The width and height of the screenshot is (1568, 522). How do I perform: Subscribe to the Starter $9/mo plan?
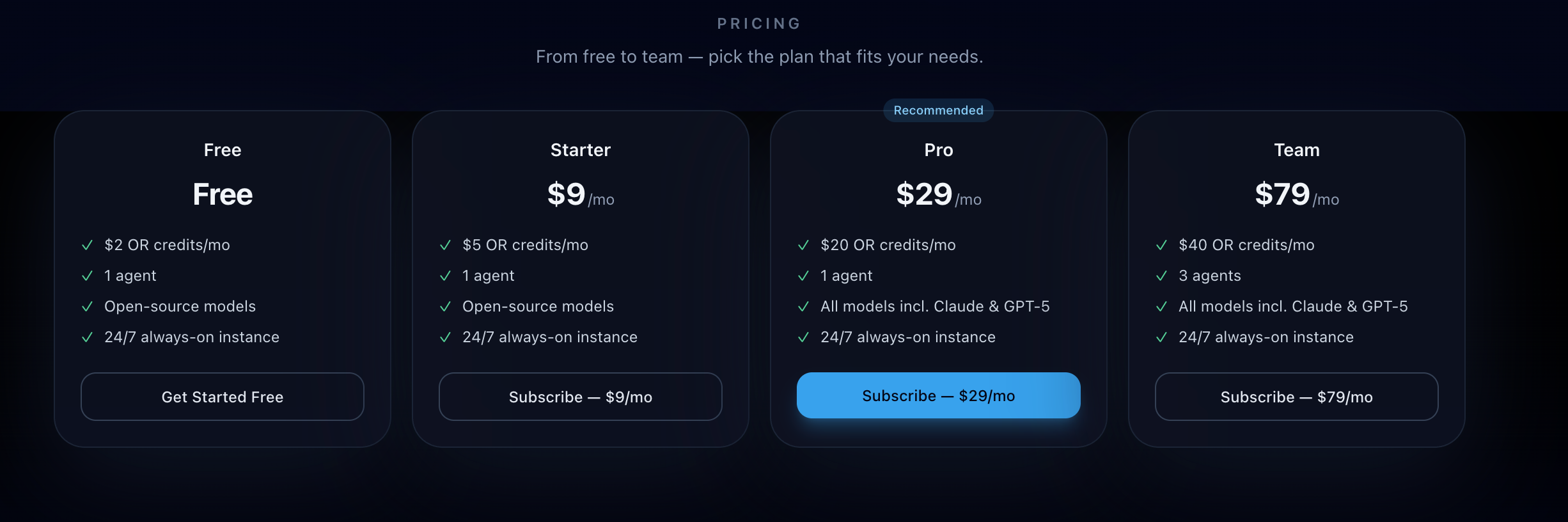pyautogui.click(x=580, y=397)
